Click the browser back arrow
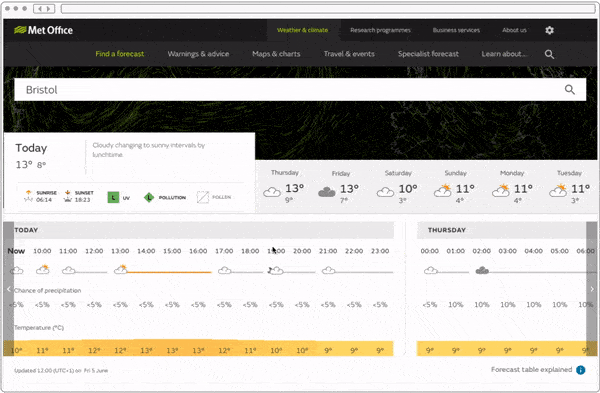The image size is (600, 393). tap(40, 8)
